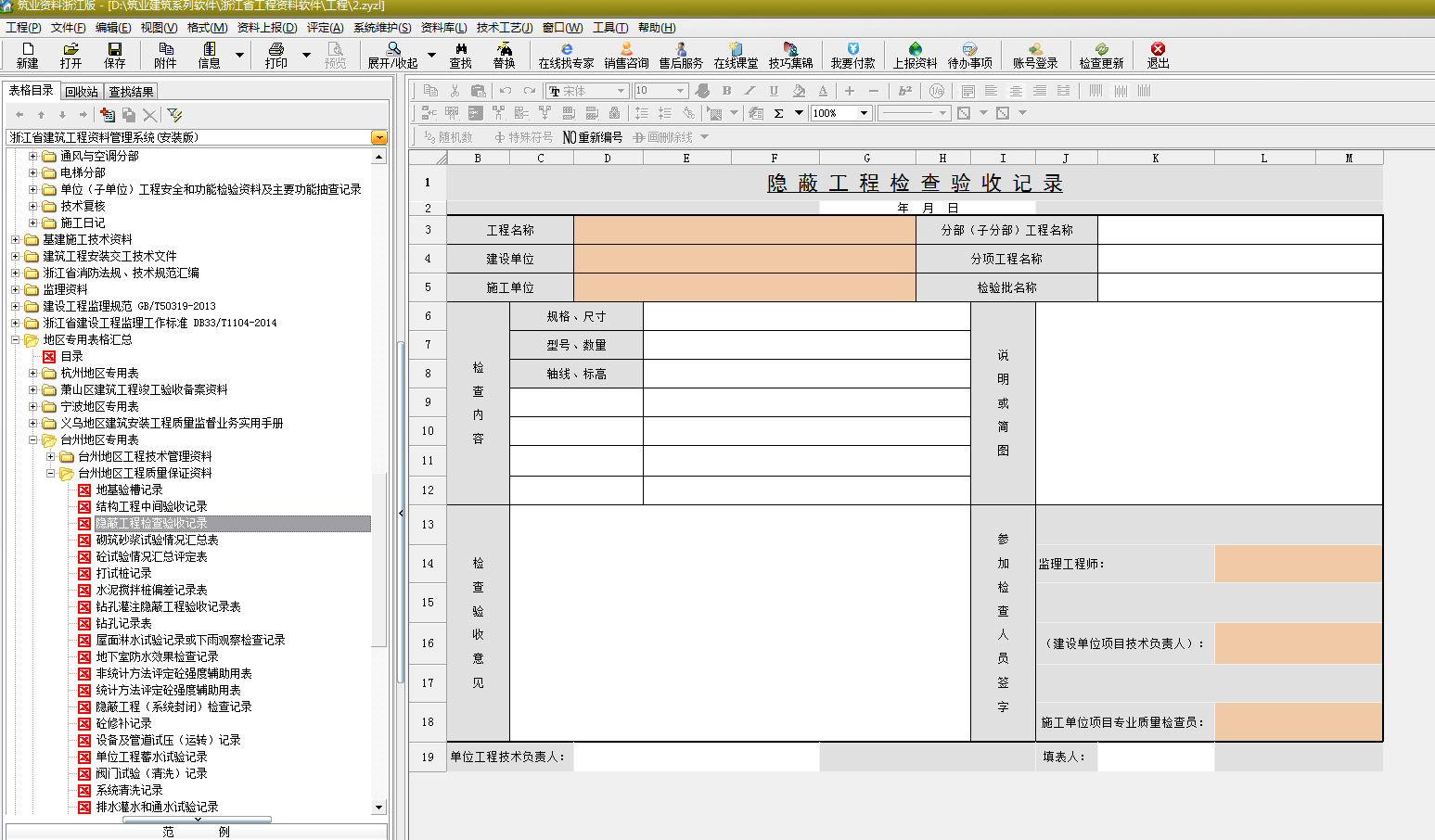Screen dimensions: 1435x840
Task: Open the 查找 find tool
Action: click(x=461, y=55)
